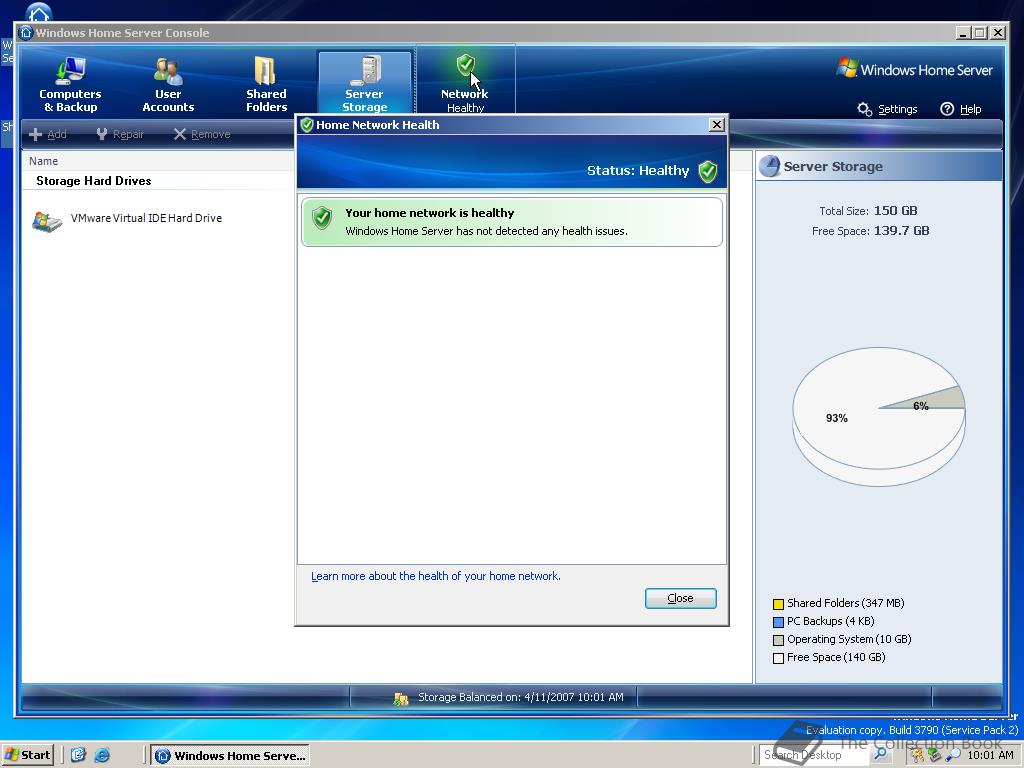Minimize the Windows Home Server Console window
Viewport: 1024px width, 768px height.
click(x=963, y=33)
